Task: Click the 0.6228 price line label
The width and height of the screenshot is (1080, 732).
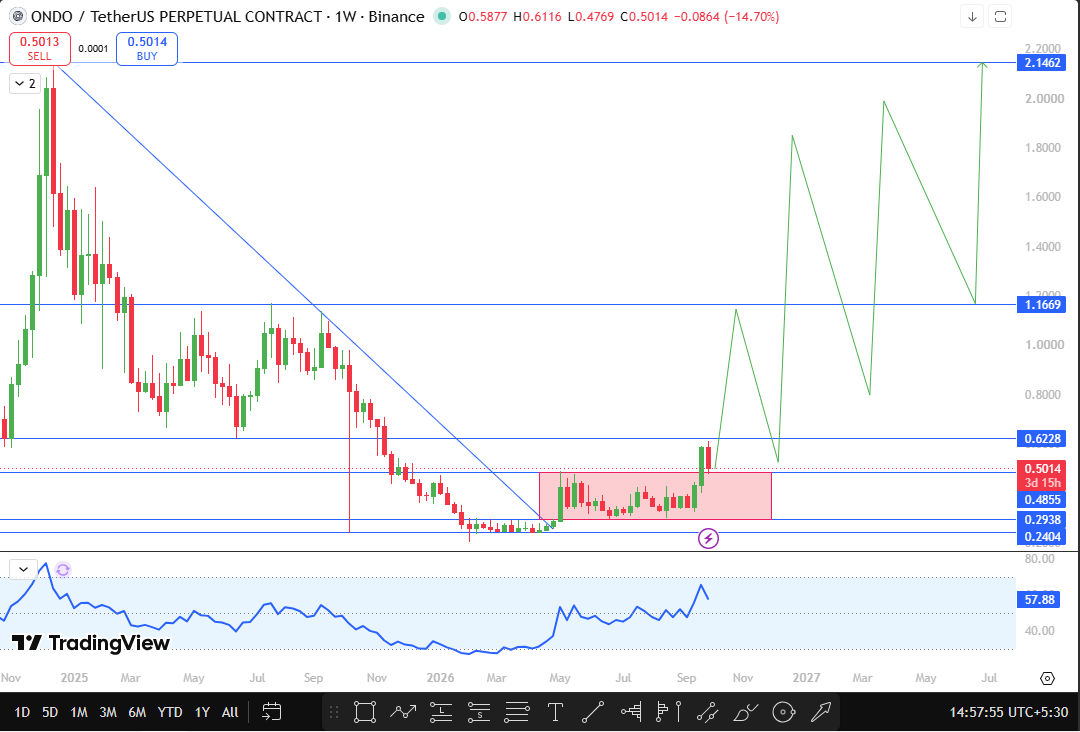Action: coord(1042,439)
